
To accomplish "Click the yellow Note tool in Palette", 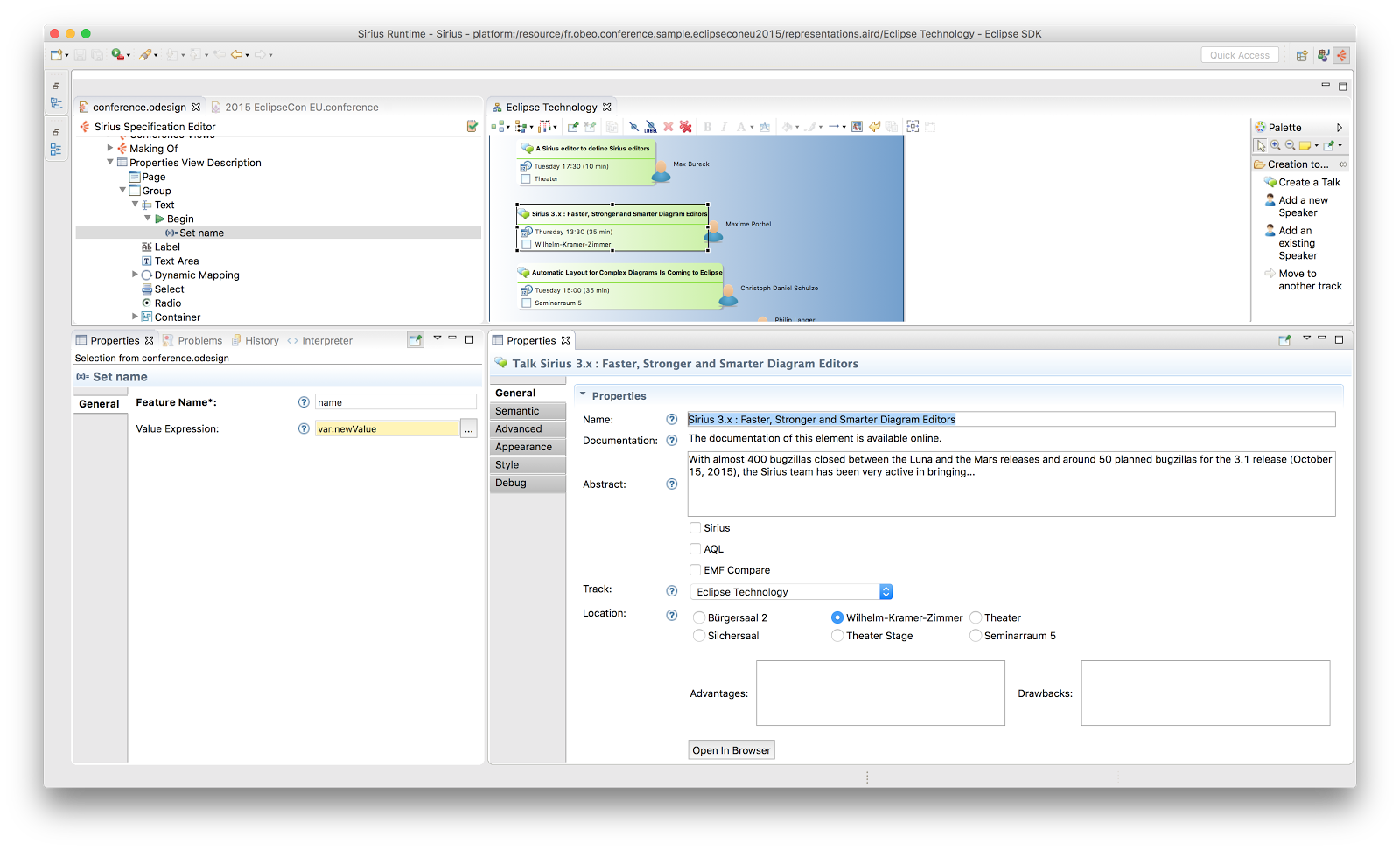I will coord(1305,145).
